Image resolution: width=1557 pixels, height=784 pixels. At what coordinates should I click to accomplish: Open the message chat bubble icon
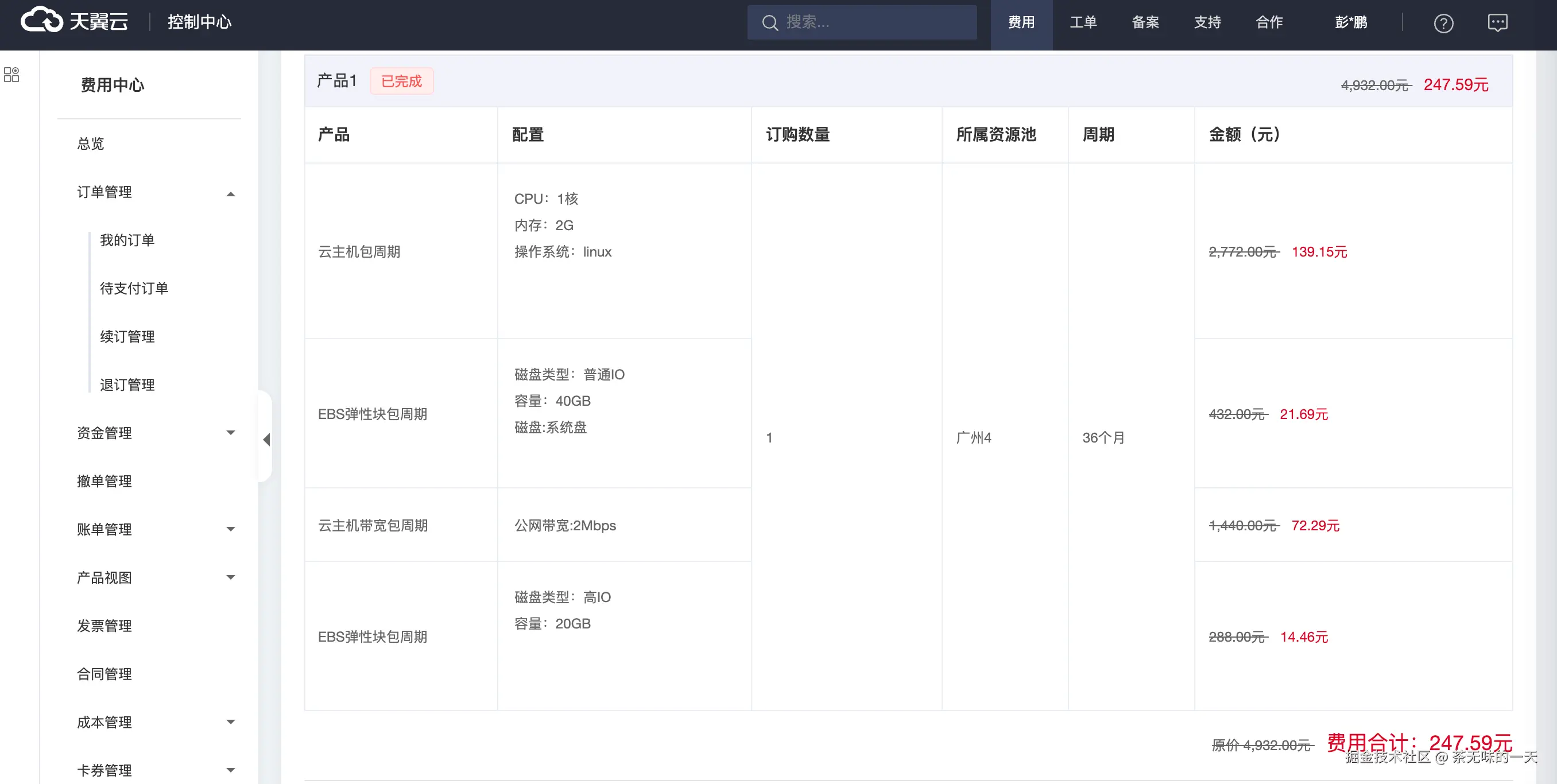pyautogui.click(x=1497, y=23)
